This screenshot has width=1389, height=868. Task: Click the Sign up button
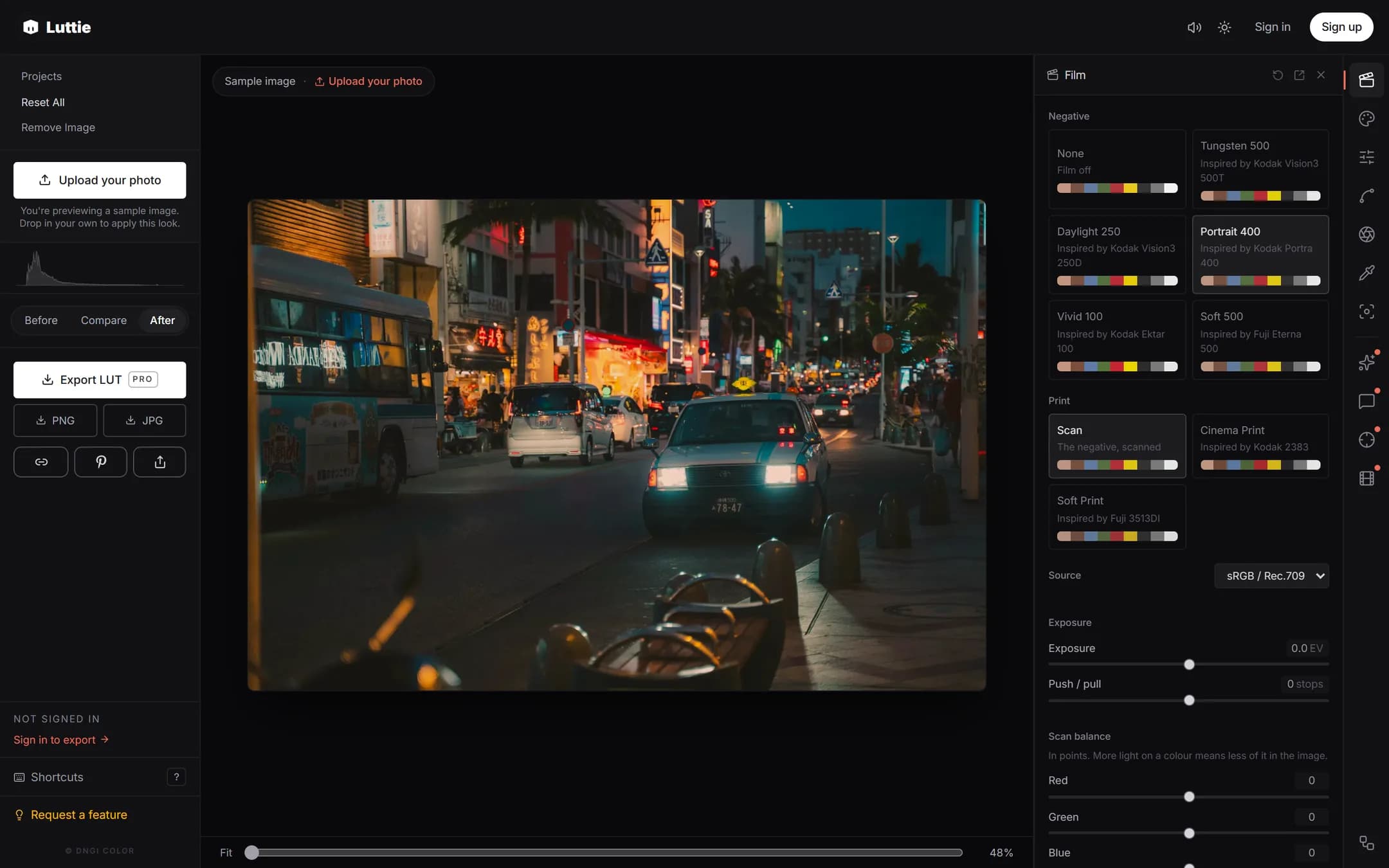click(1341, 27)
